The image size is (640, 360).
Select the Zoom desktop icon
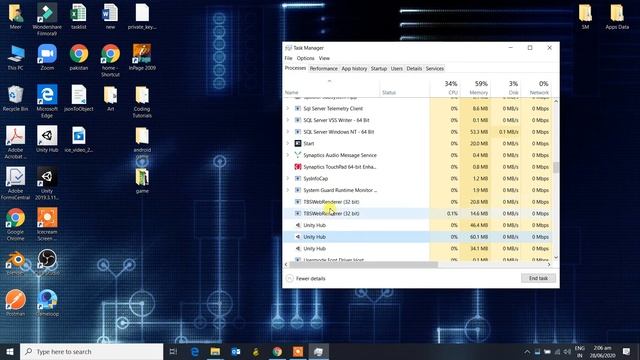tap(47, 58)
